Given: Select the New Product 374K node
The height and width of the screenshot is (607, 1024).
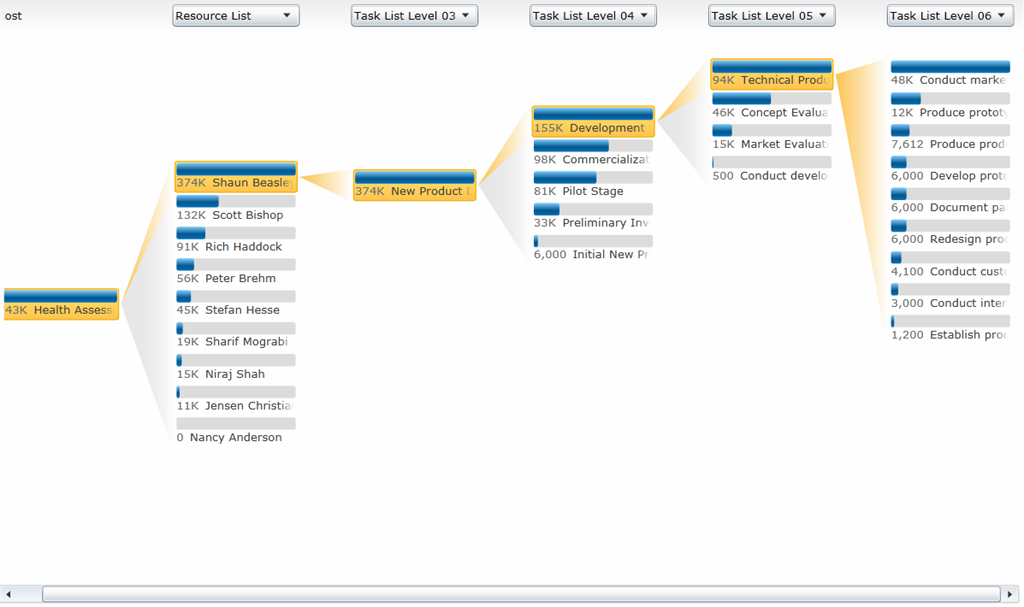Looking at the screenshot, I should pyautogui.click(x=414, y=185).
